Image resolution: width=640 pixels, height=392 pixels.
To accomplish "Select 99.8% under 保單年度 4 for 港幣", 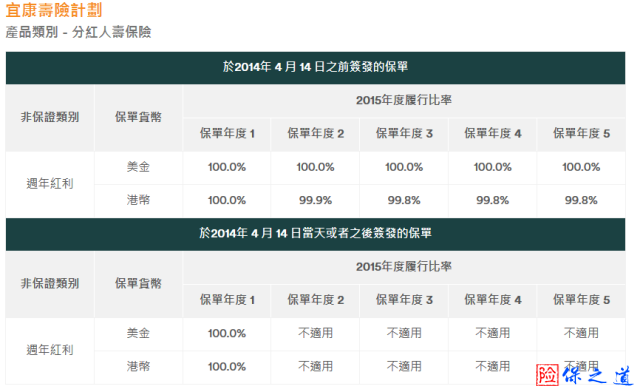I will click(492, 200).
